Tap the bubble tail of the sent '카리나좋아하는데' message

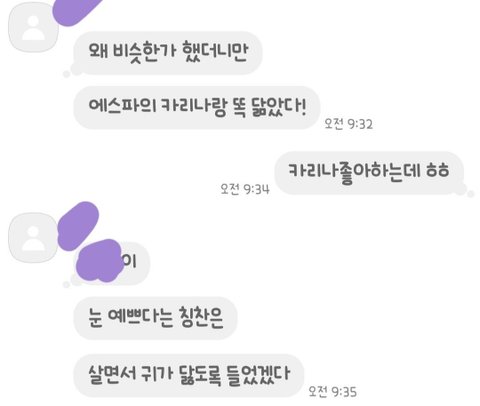click(468, 192)
